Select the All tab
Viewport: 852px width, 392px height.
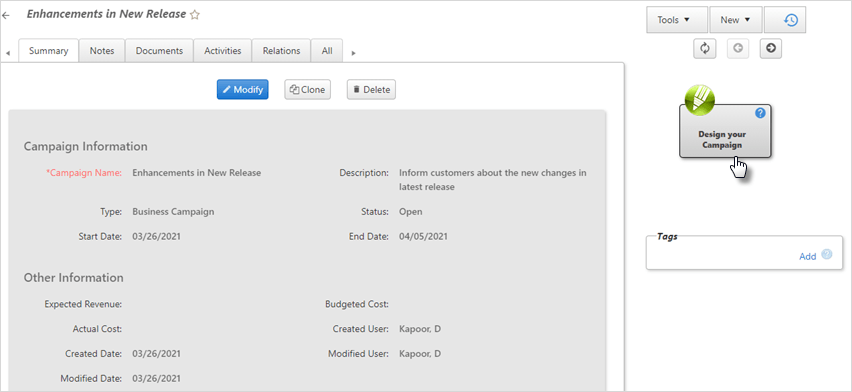327,51
